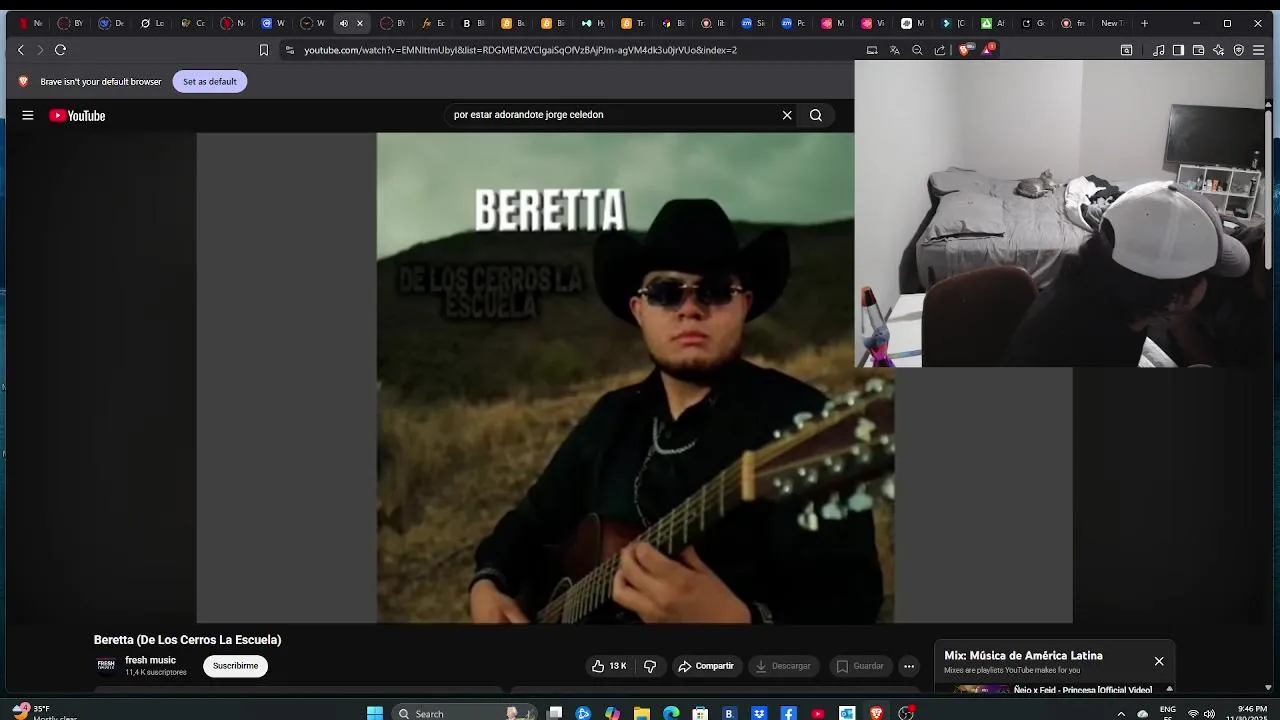Screen dimensions: 1280x720
Task: Dislike the Beretta video
Action: point(649,666)
